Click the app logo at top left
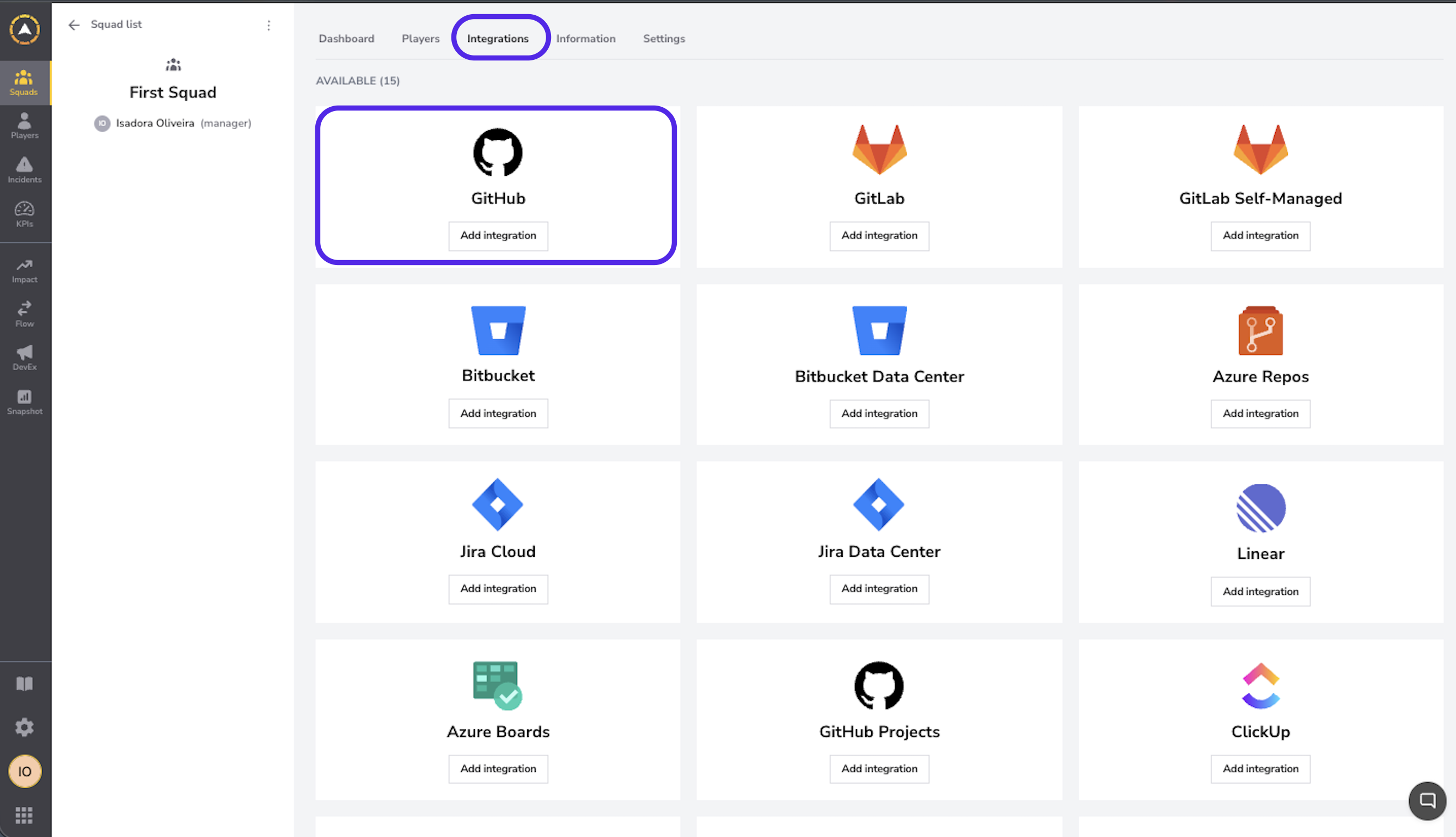Screen dimensions: 1456x837 [x=25, y=29]
